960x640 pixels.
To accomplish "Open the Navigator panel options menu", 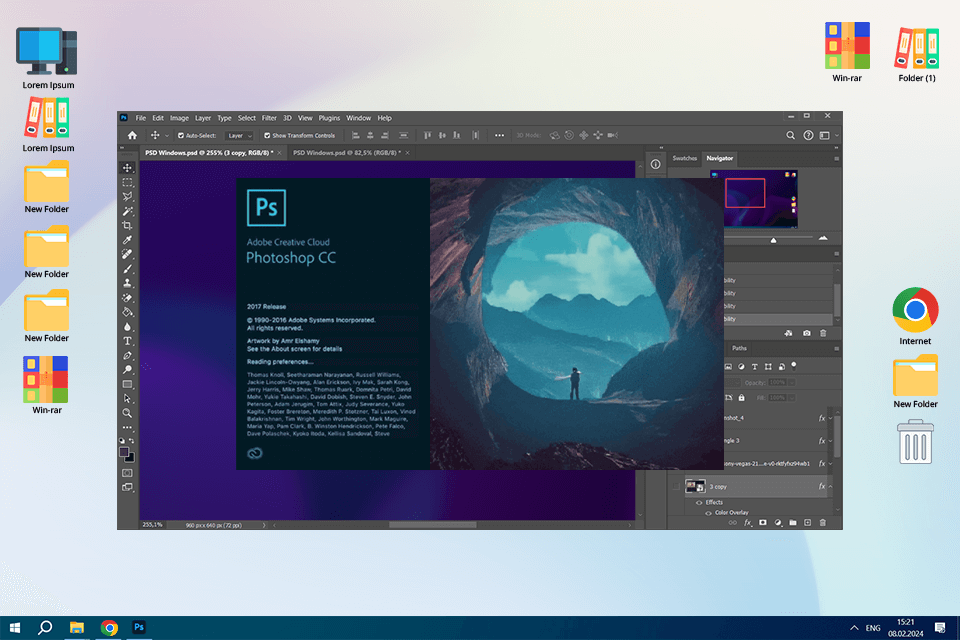I will (836, 159).
